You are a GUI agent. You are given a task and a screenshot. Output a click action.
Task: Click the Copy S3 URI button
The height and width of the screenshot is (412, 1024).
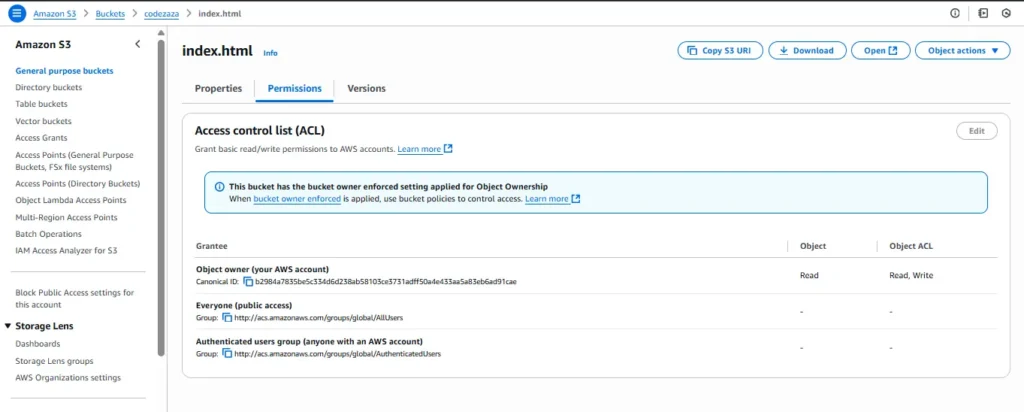(x=720, y=50)
